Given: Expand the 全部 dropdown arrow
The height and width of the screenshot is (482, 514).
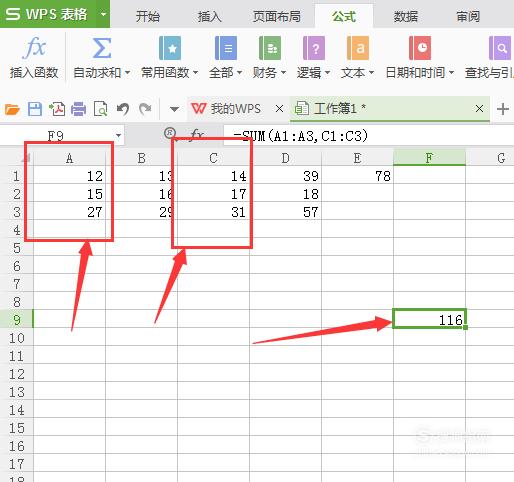Looking at the screenshot, I should [x=239, y=72].
